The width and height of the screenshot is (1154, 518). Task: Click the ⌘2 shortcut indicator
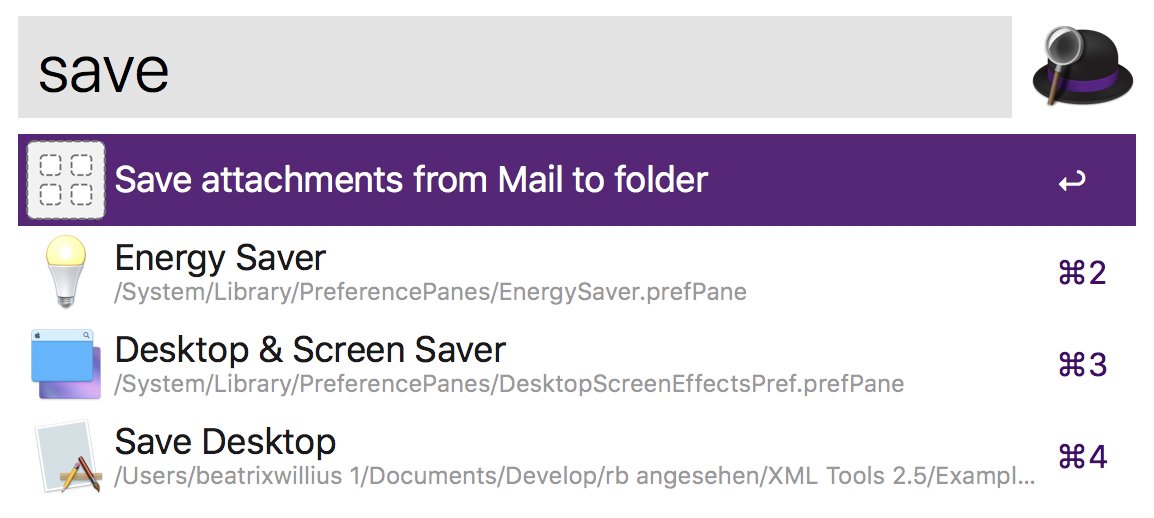tap(1082, 273)
